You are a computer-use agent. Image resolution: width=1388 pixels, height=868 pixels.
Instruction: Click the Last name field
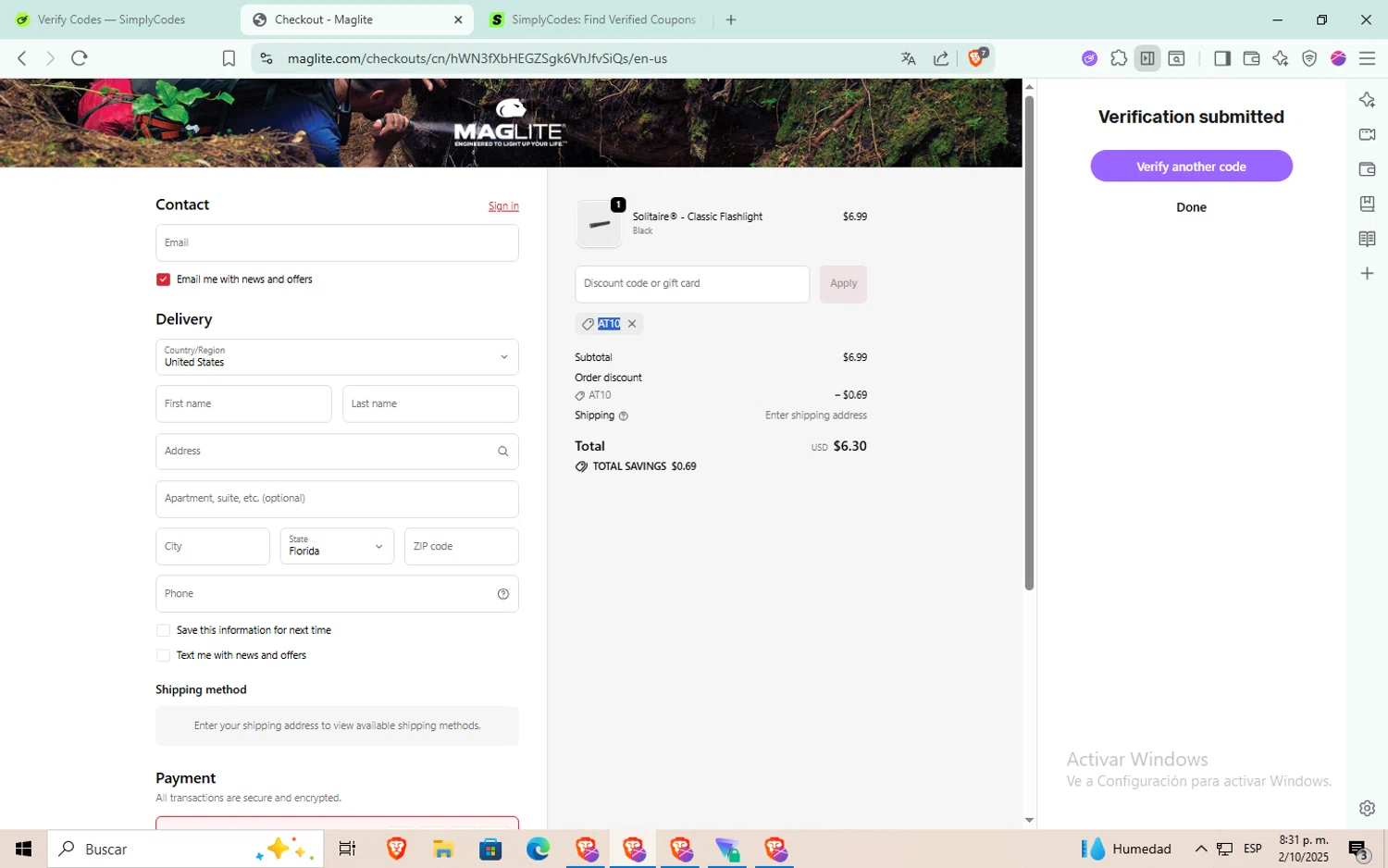pyautogui.click(x=430, y=404)
